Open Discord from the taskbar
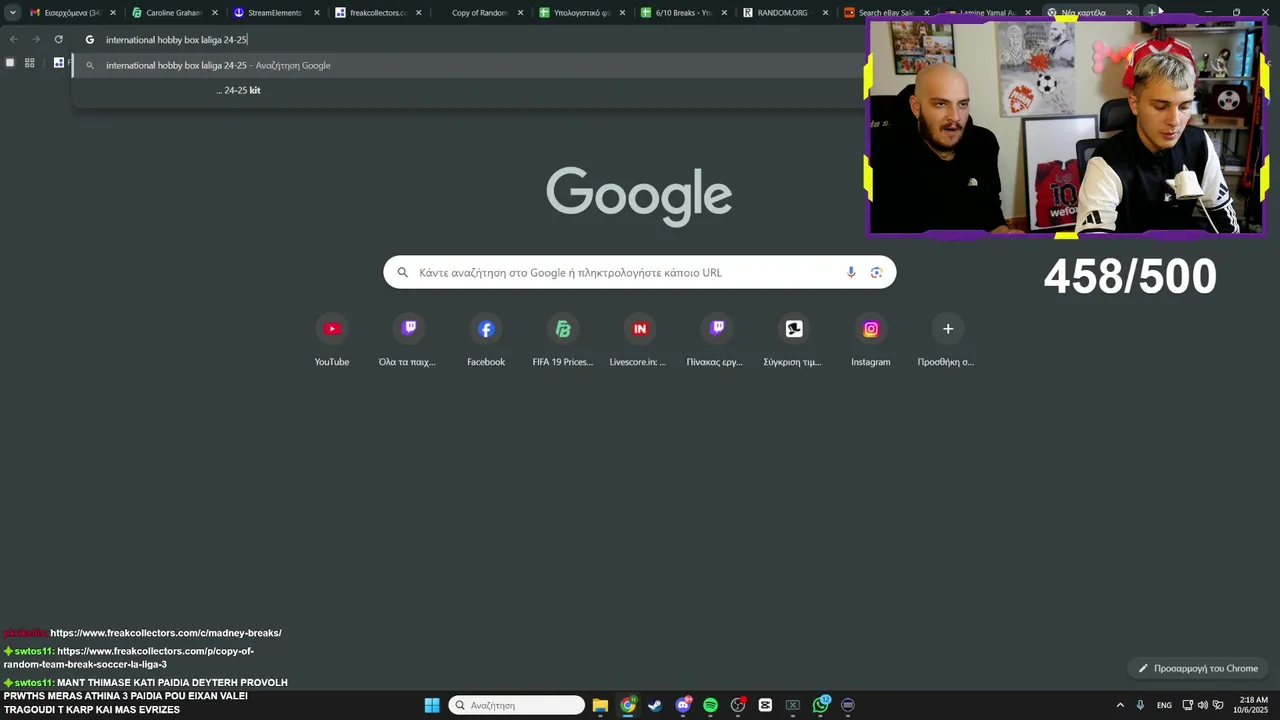 [683, 705]
